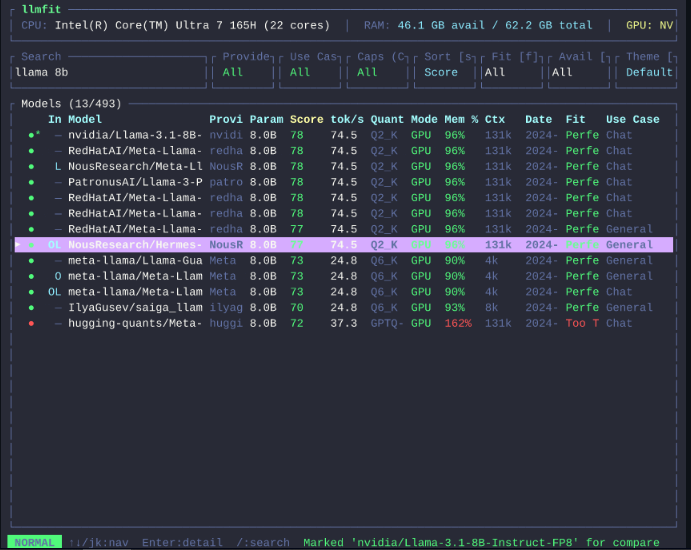
Task: Open the Caps filter box
Action: [x=377, y=72]
